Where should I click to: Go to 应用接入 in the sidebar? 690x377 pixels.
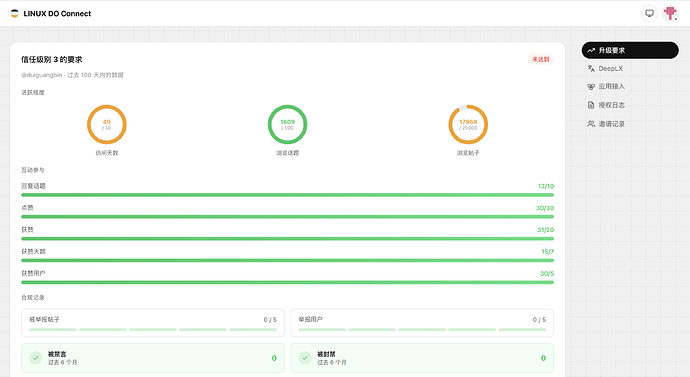point(630,87)
